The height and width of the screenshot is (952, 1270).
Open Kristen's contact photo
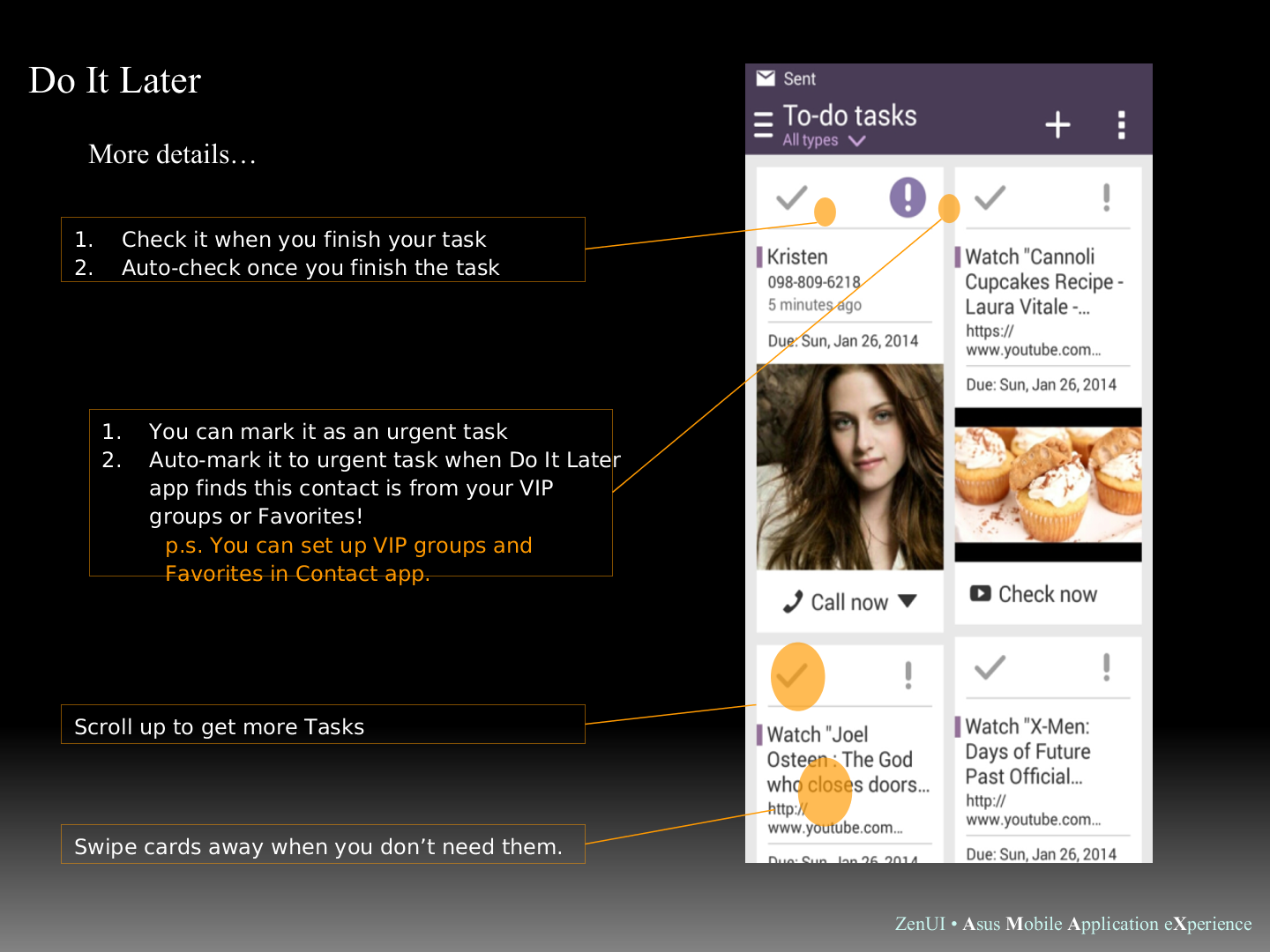849,467
